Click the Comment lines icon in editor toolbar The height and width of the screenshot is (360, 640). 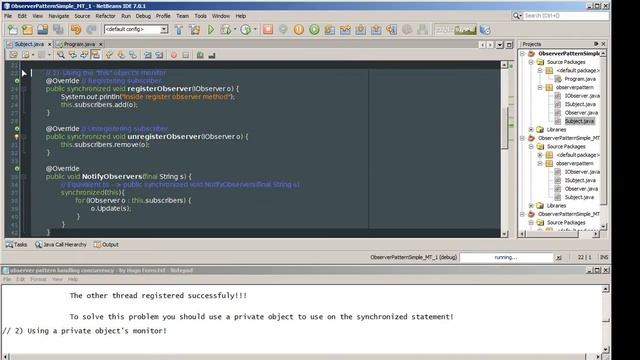(x=200, y=55)
